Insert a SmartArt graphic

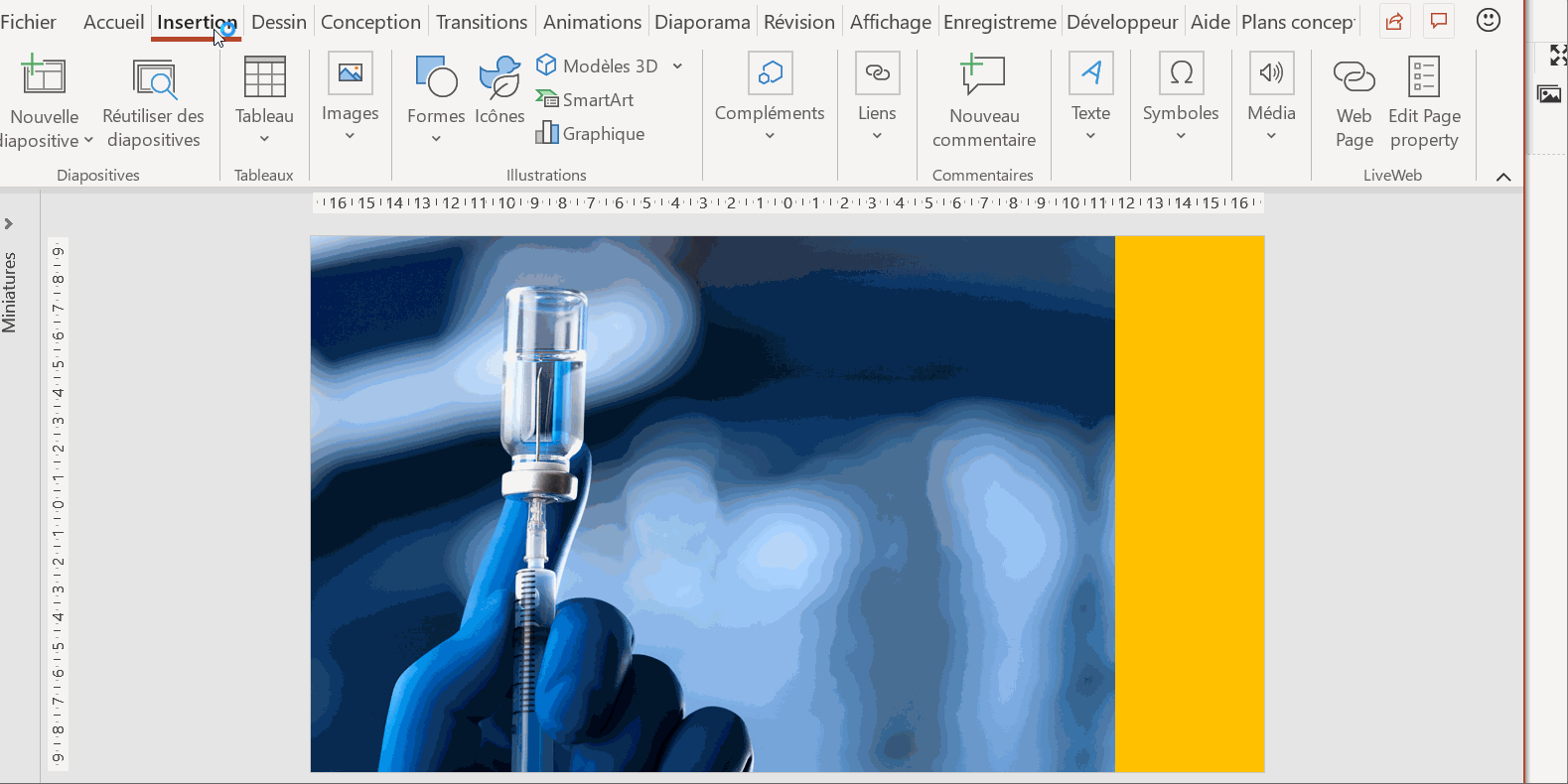click(586, 100)
